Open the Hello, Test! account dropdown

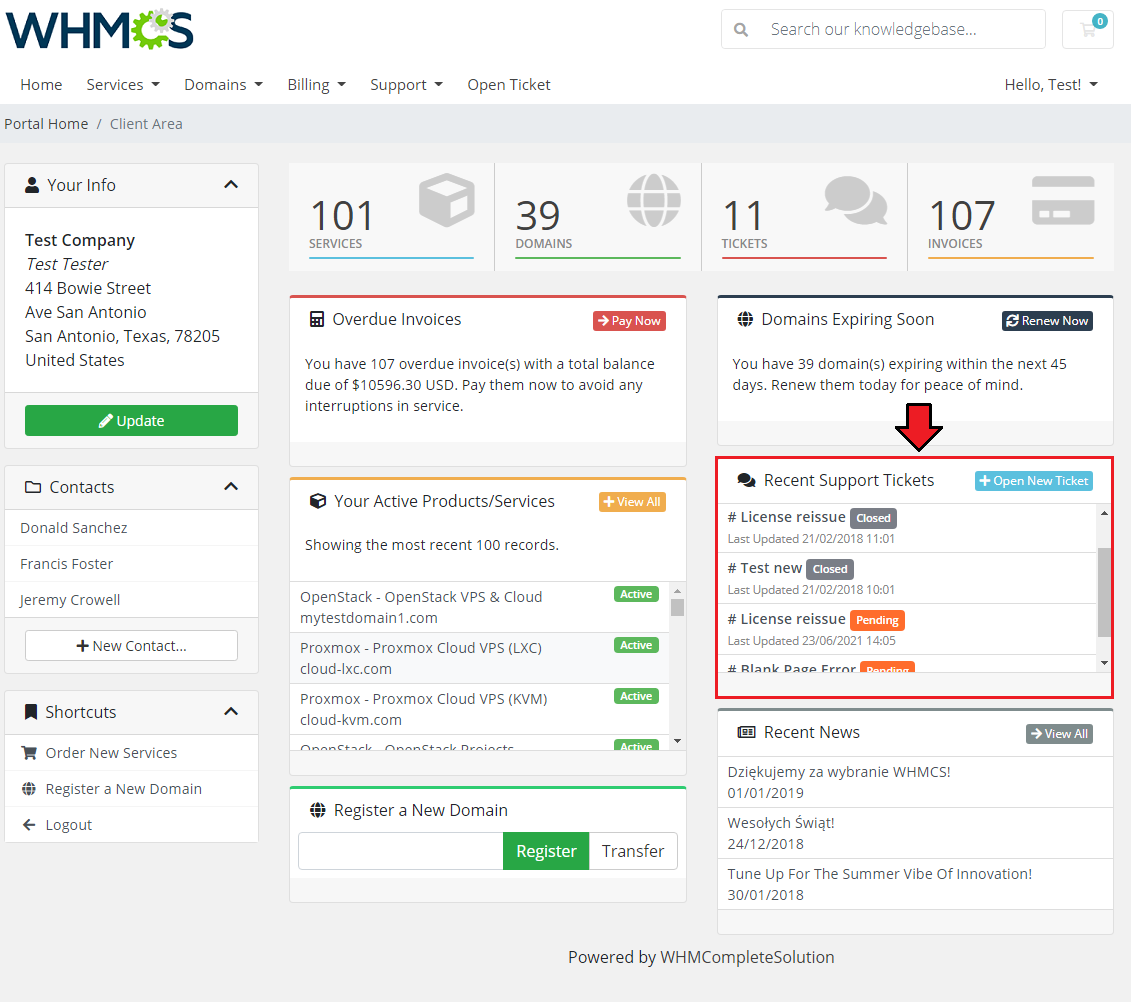[x=1051, y=84]
